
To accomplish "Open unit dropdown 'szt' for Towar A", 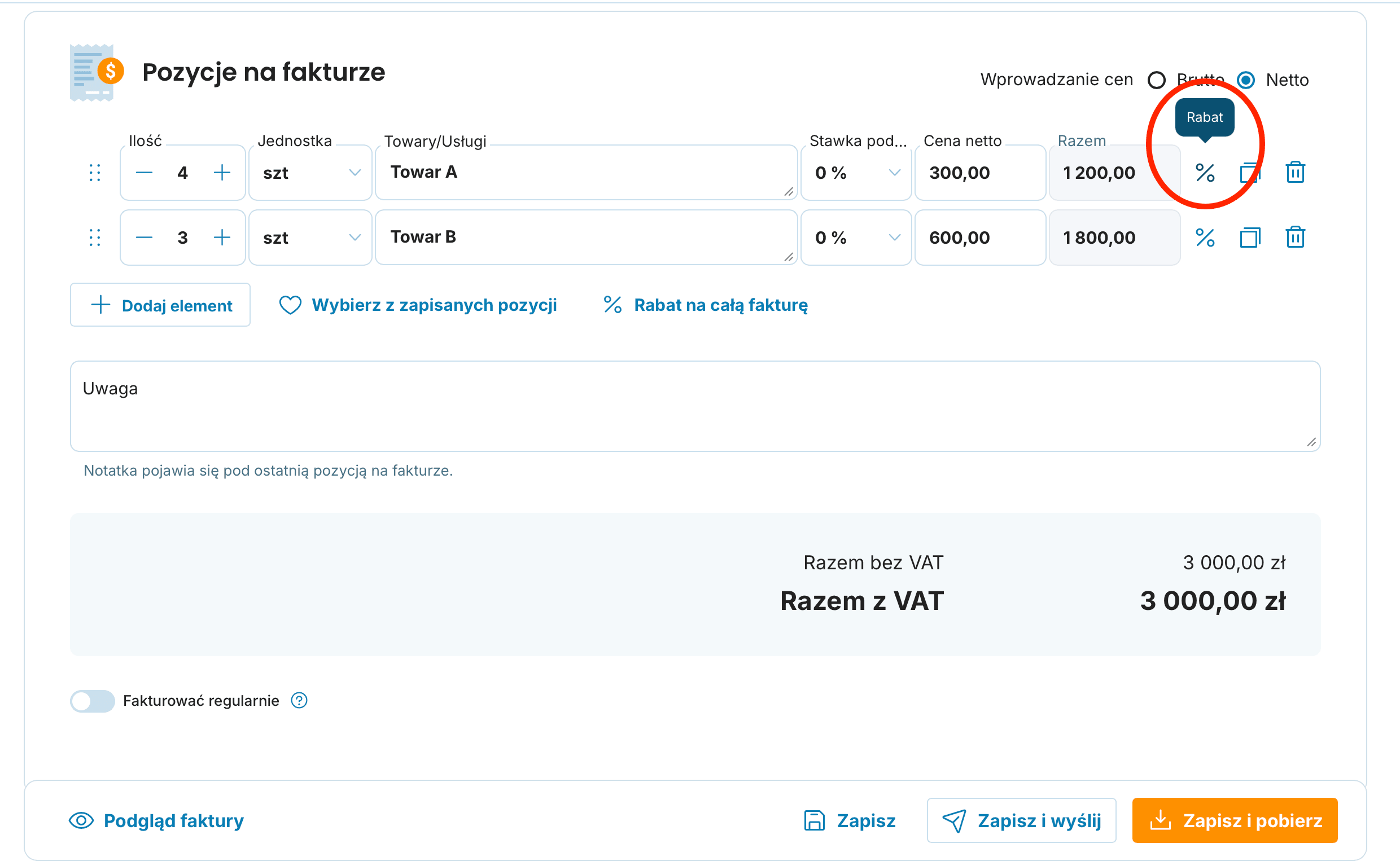I will (310, 173).
